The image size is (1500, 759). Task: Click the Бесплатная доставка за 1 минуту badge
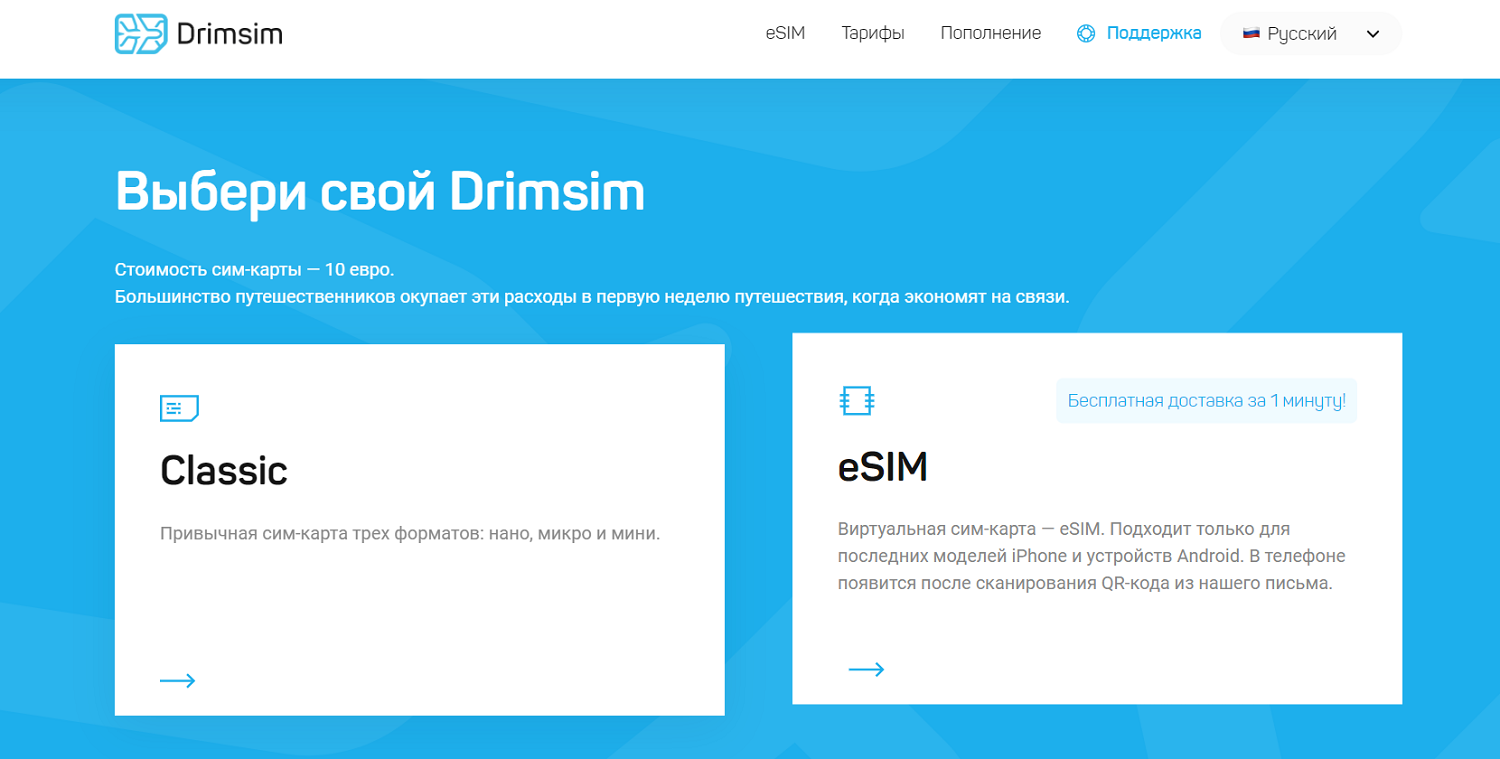point(1206,401)
